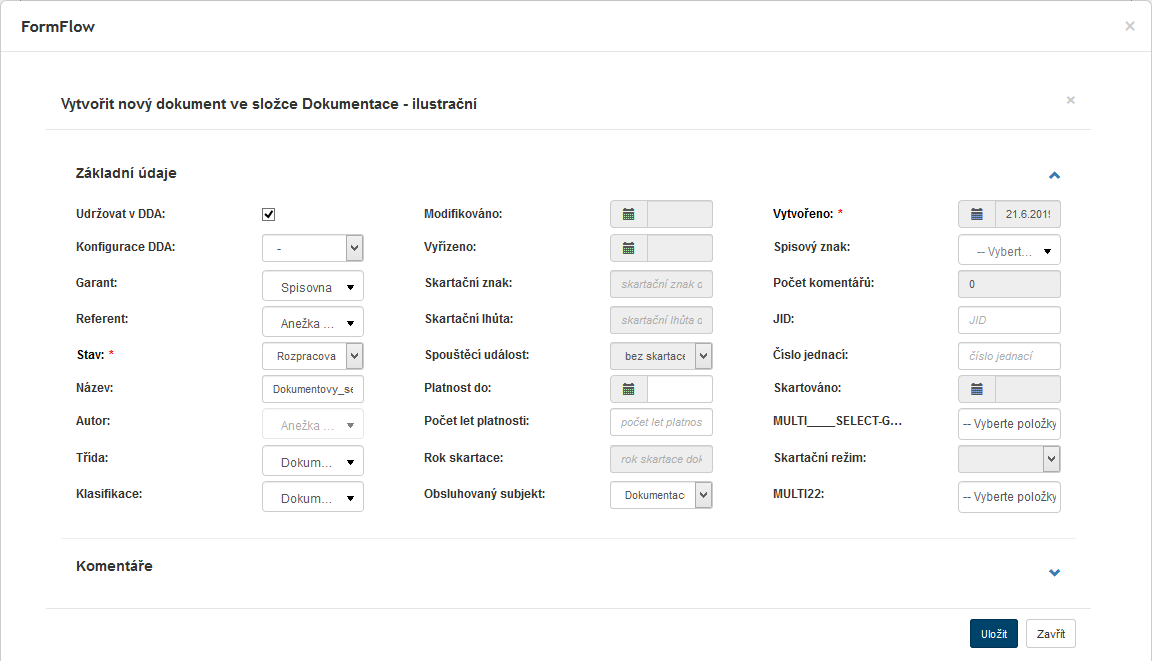Open the Spouštěcí událost dropdown

[661, 356]
